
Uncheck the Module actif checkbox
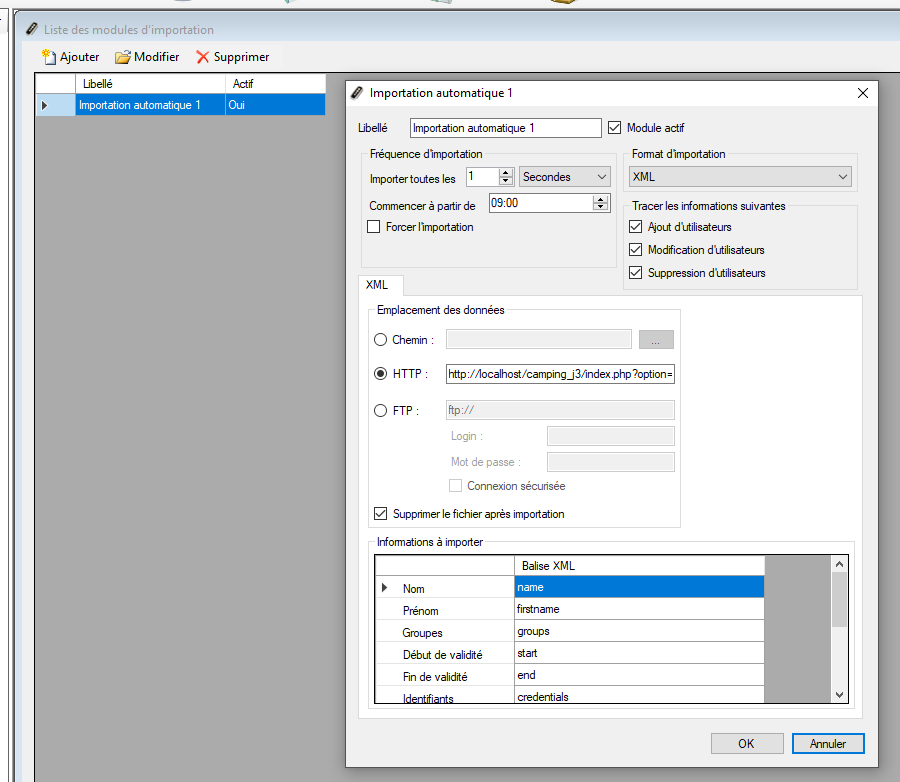tap(615, 128)
